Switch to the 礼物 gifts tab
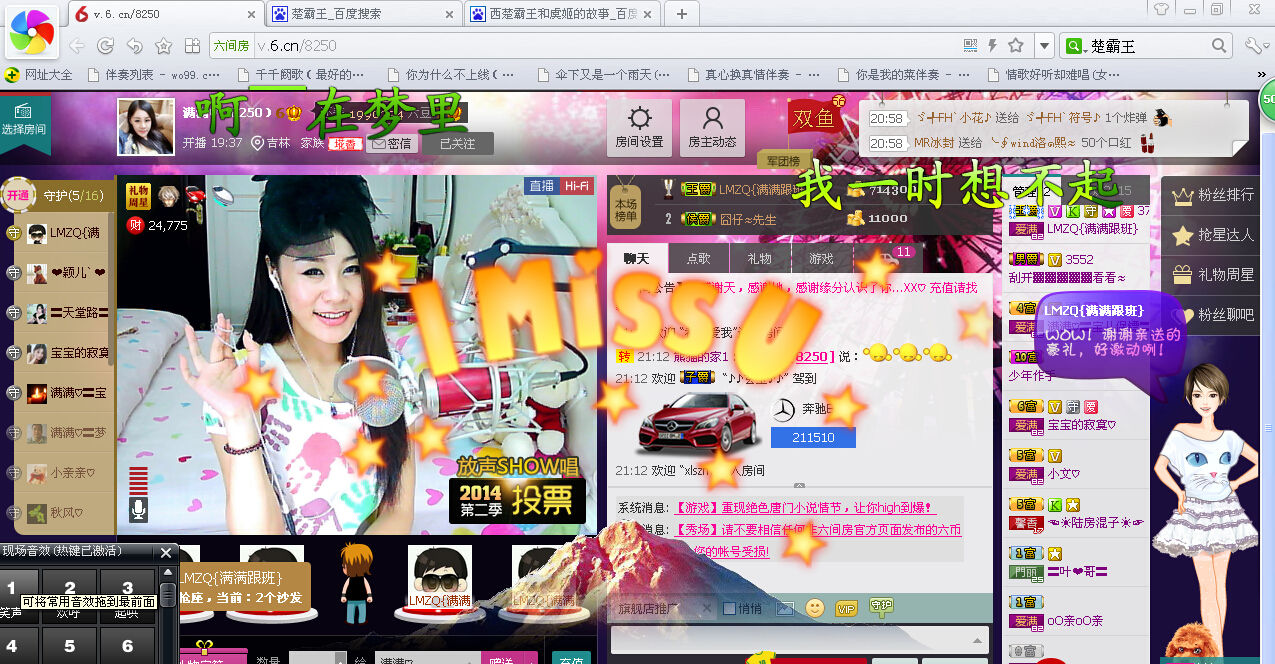The height and width of the screenshot is (664, 1275). tap(759, 258)
